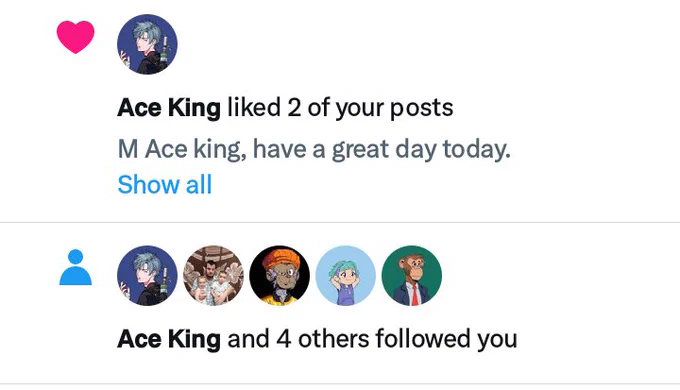Open the orange-turban cartoon avatar profile
The width and height of the screenshot is (680, 390).
pyautogui.click(x=280, y=276)
